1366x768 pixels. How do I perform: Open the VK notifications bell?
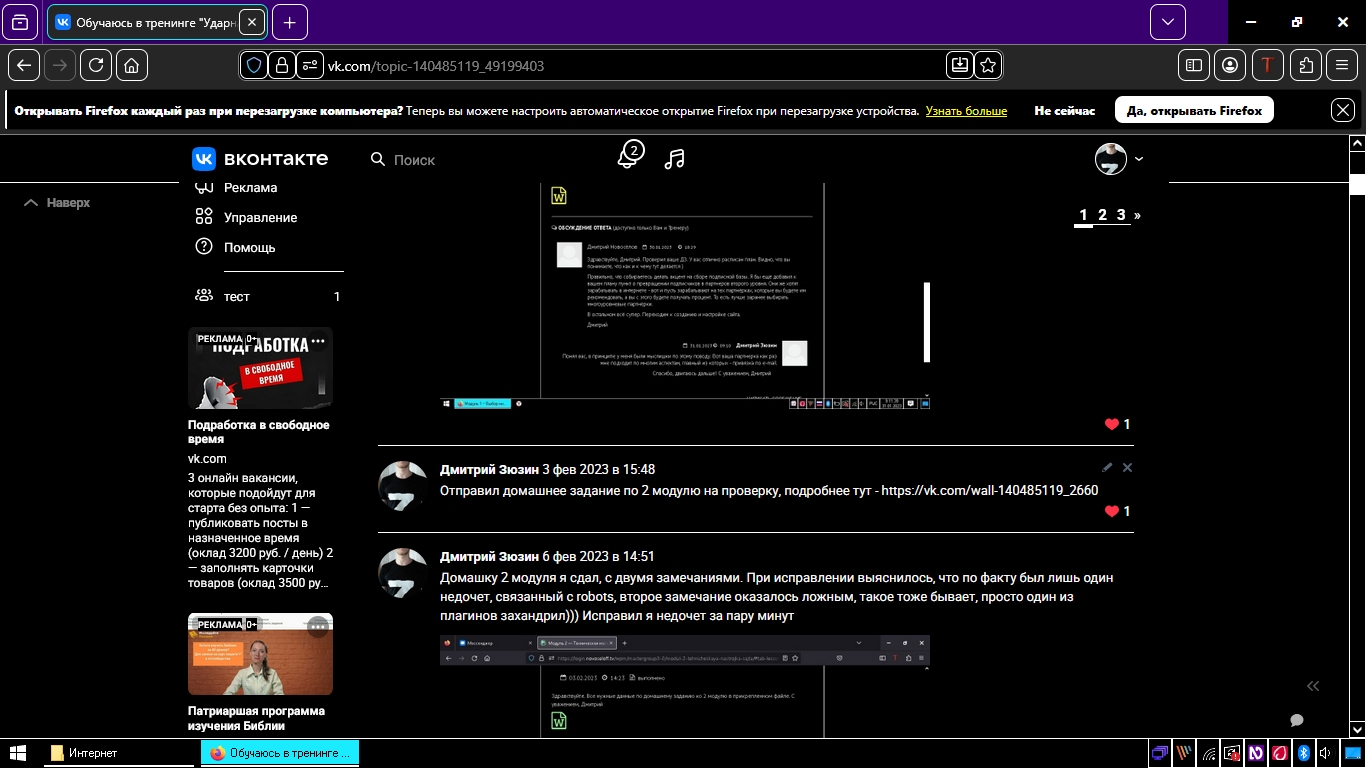tap(628, 158)
